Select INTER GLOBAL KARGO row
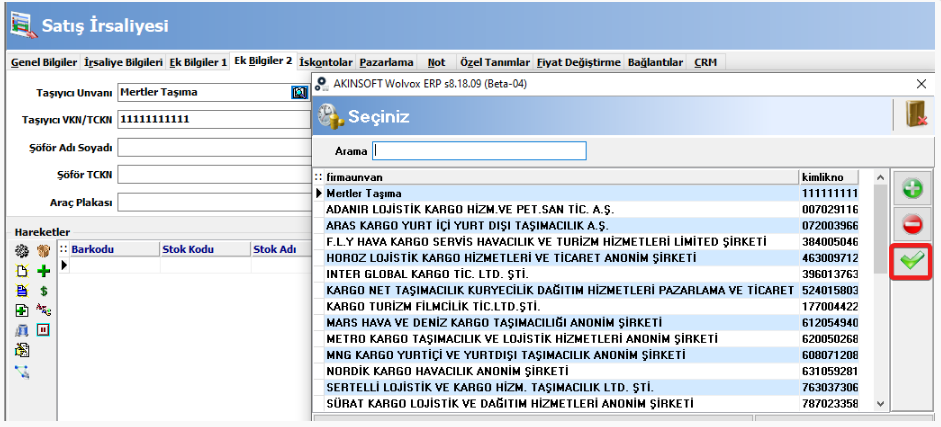941x427 pixels. click(586, 274)
